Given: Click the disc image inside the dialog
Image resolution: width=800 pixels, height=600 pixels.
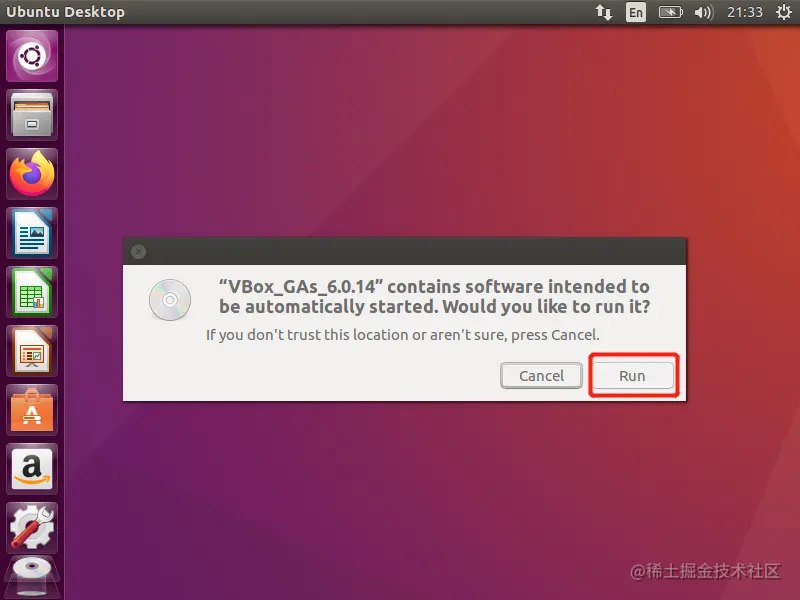Looking at the screenshot, I should coord(170,300).
